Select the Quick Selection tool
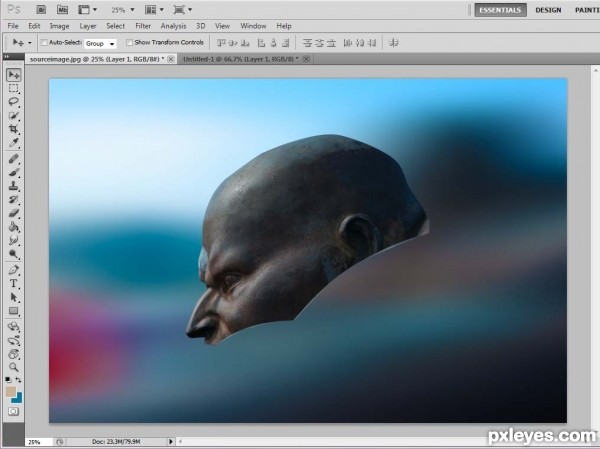Screen dimensions: 600x449 coord(13,115)
